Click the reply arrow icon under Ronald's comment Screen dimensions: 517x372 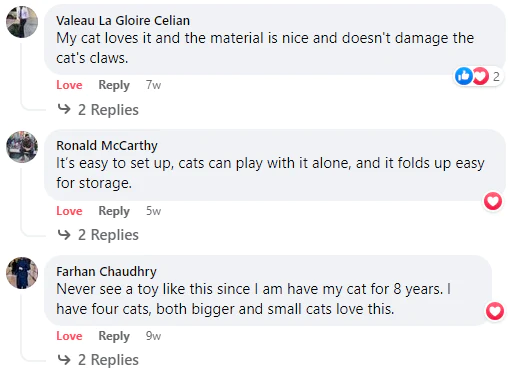click(x=64, y=235)
